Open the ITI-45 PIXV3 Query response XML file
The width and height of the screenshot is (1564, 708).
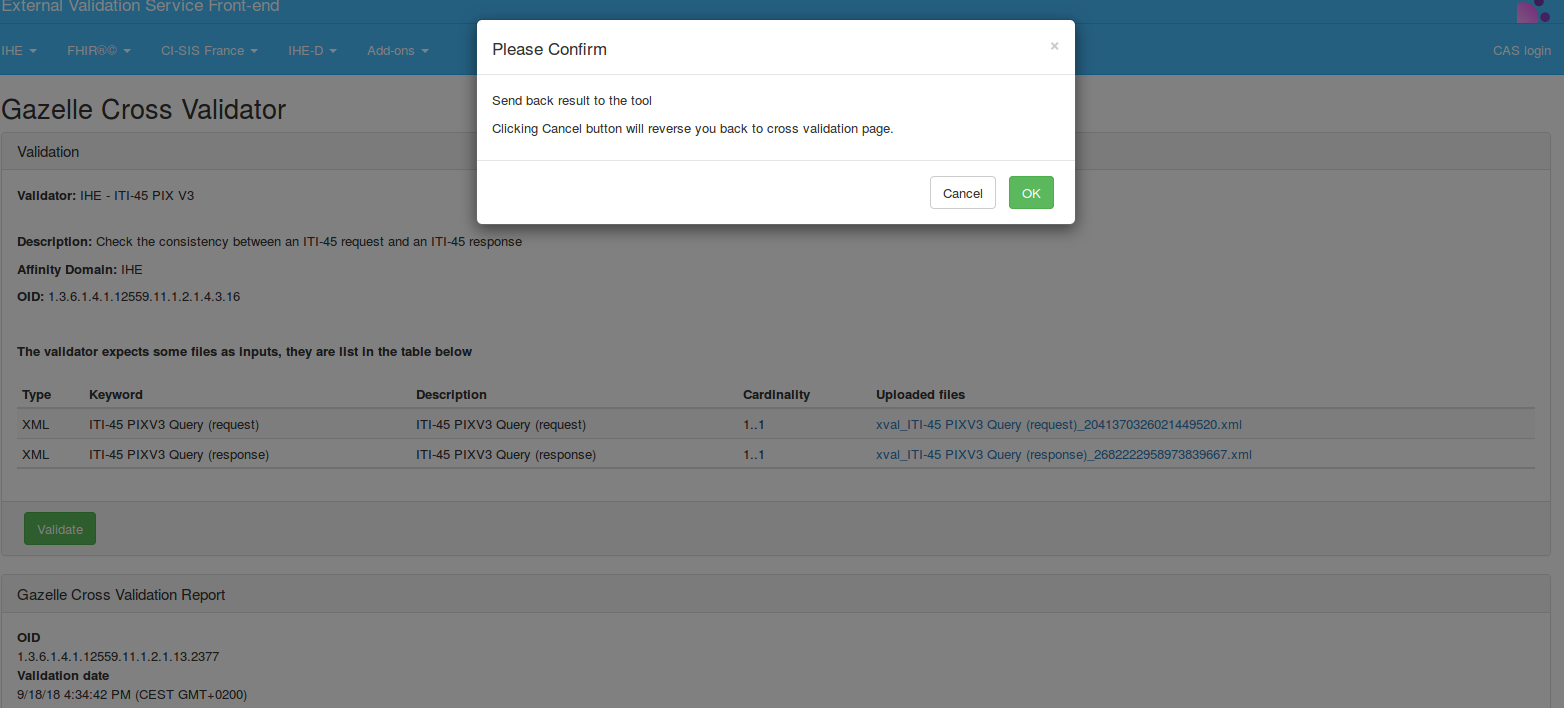pyautogui.click(x=1063, y=454)
